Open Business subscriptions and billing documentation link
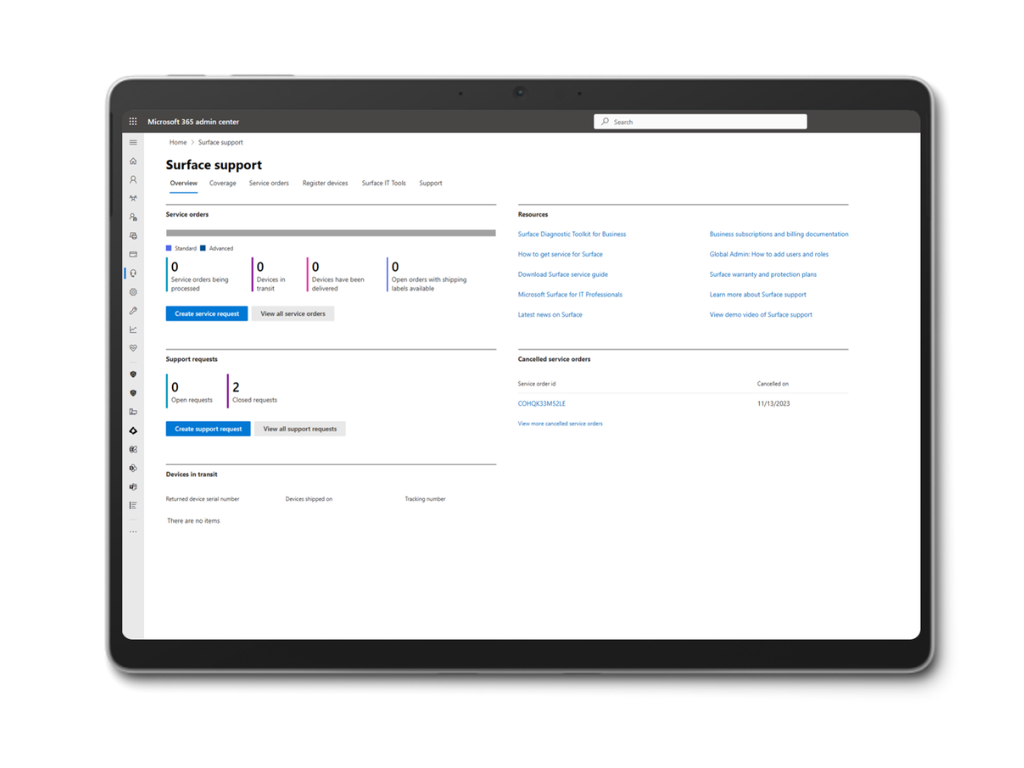This screenshot has height=768, width=1024. point(779,234)
